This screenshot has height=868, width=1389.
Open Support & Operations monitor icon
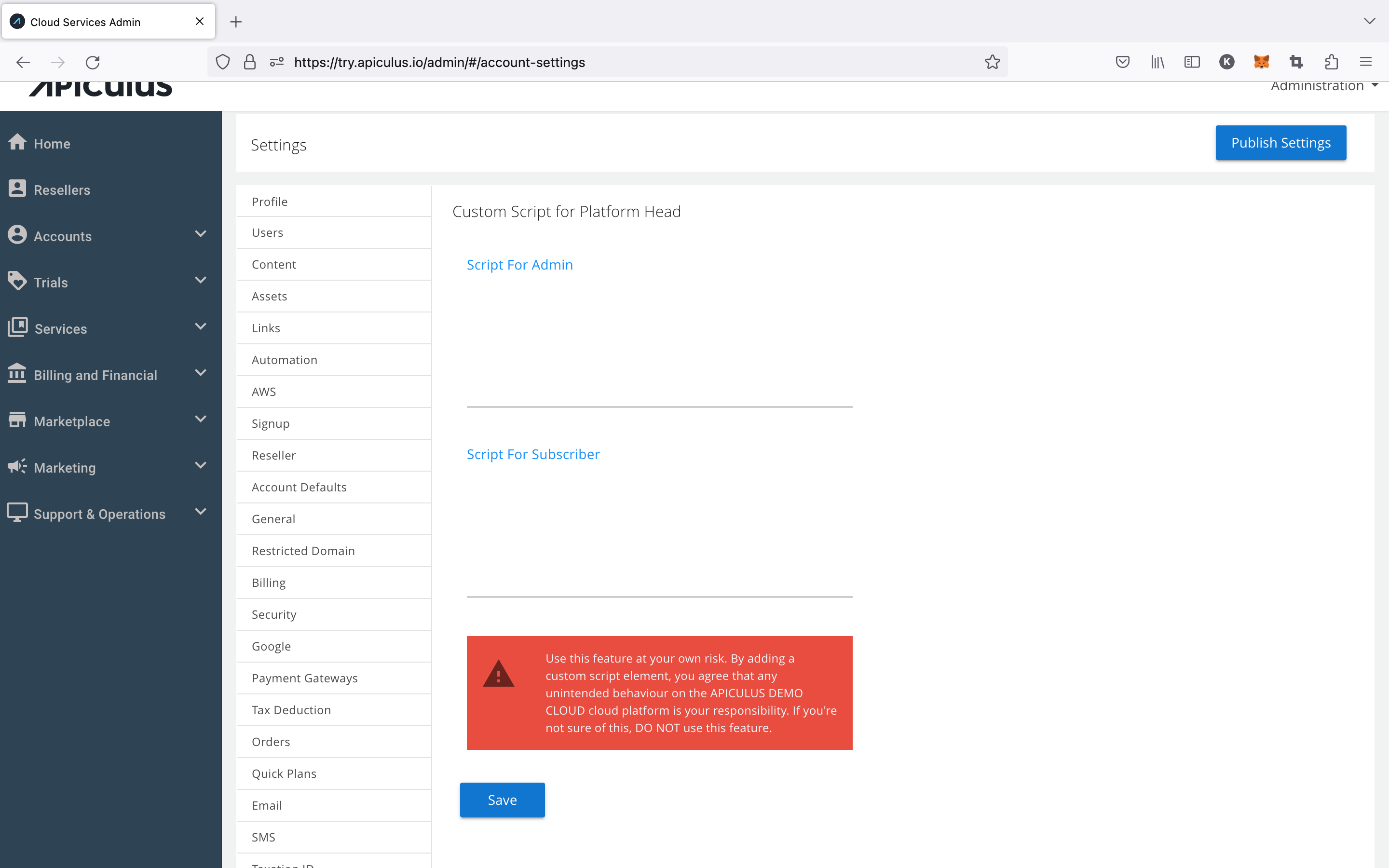tap(18, 513)
